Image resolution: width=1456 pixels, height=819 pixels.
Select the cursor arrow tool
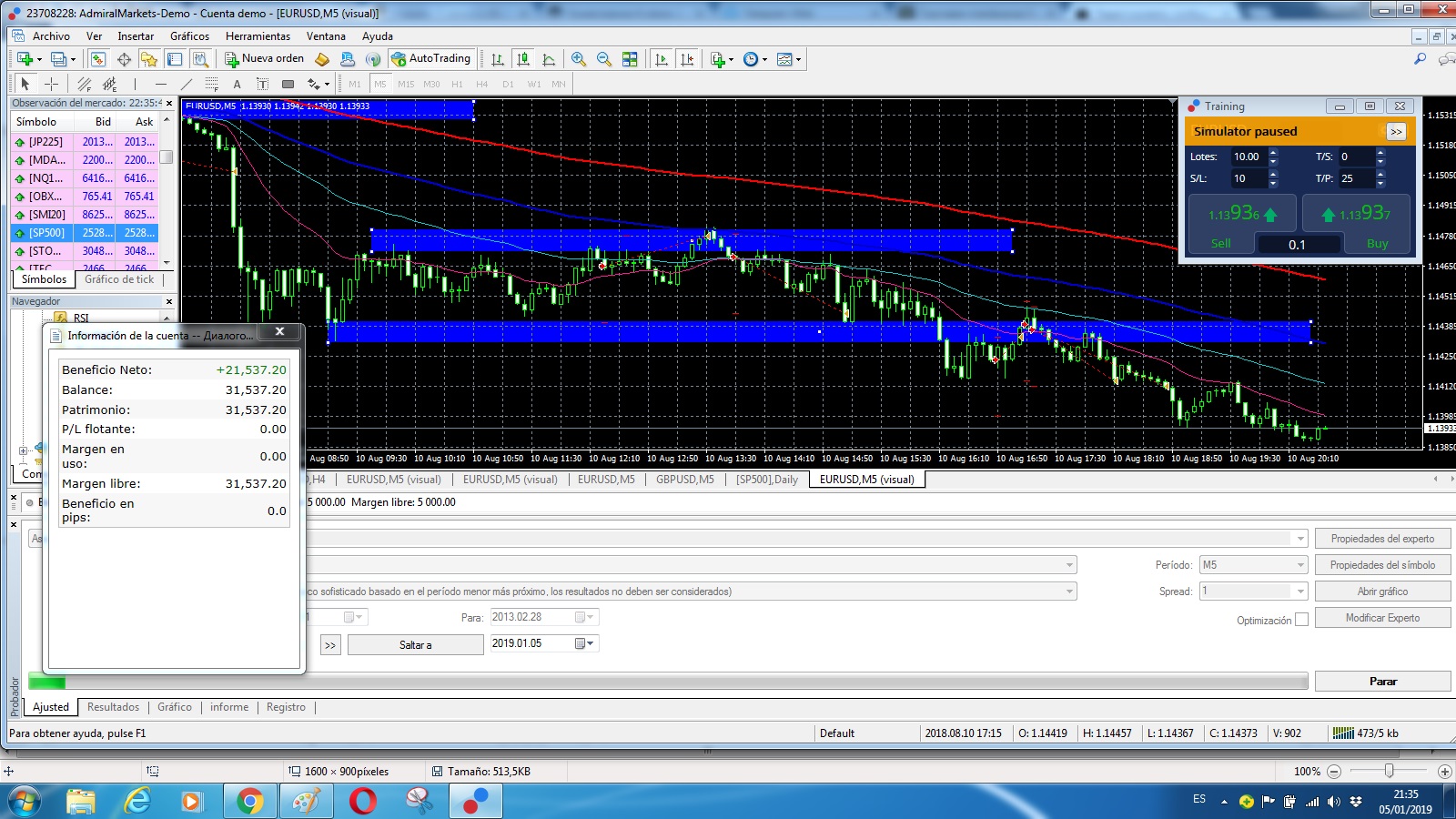pyautogui.click(x=25, y=84)
